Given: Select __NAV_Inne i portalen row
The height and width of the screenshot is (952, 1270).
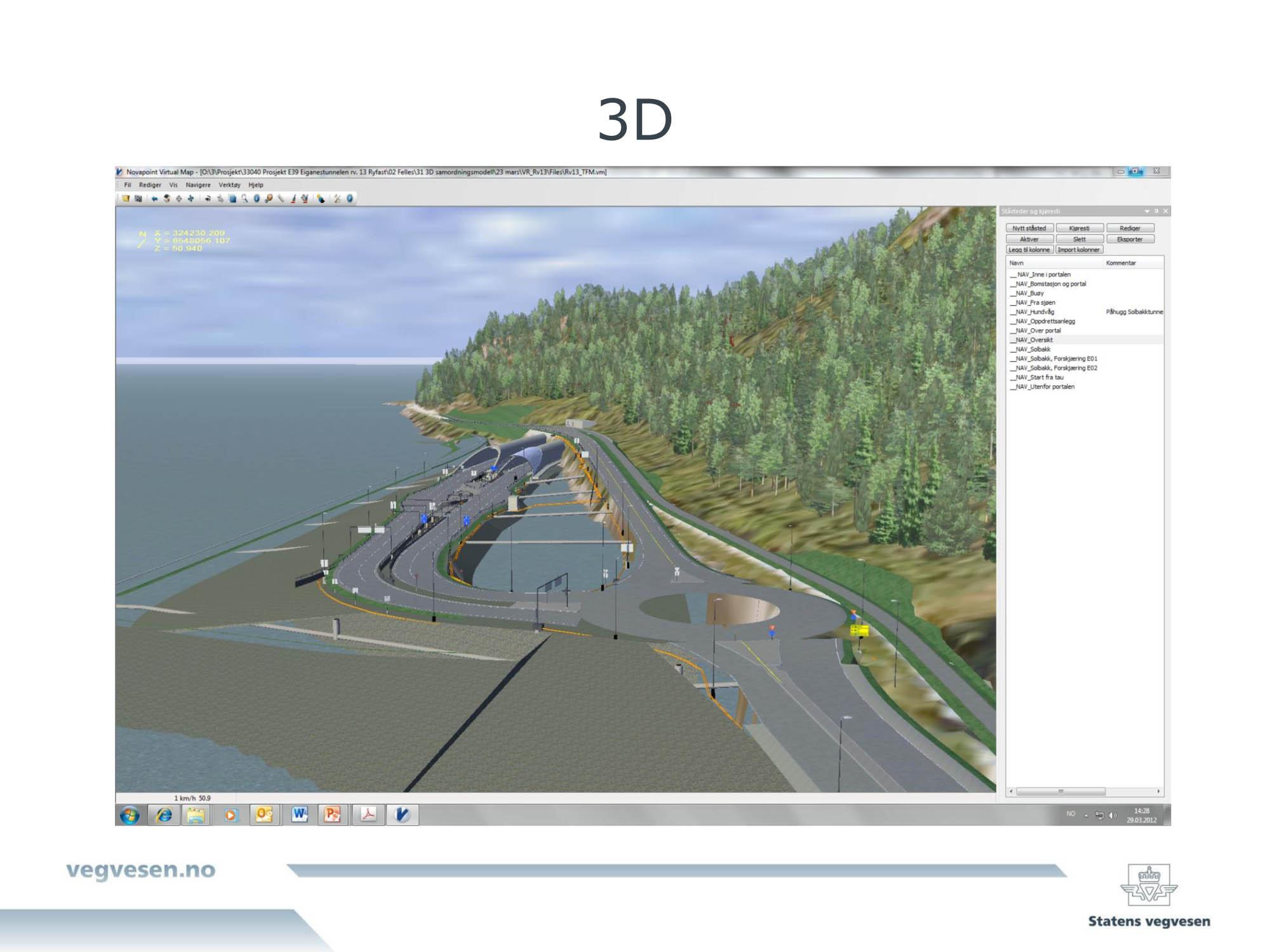Looking at the screenshot, I should (1086, 275).
